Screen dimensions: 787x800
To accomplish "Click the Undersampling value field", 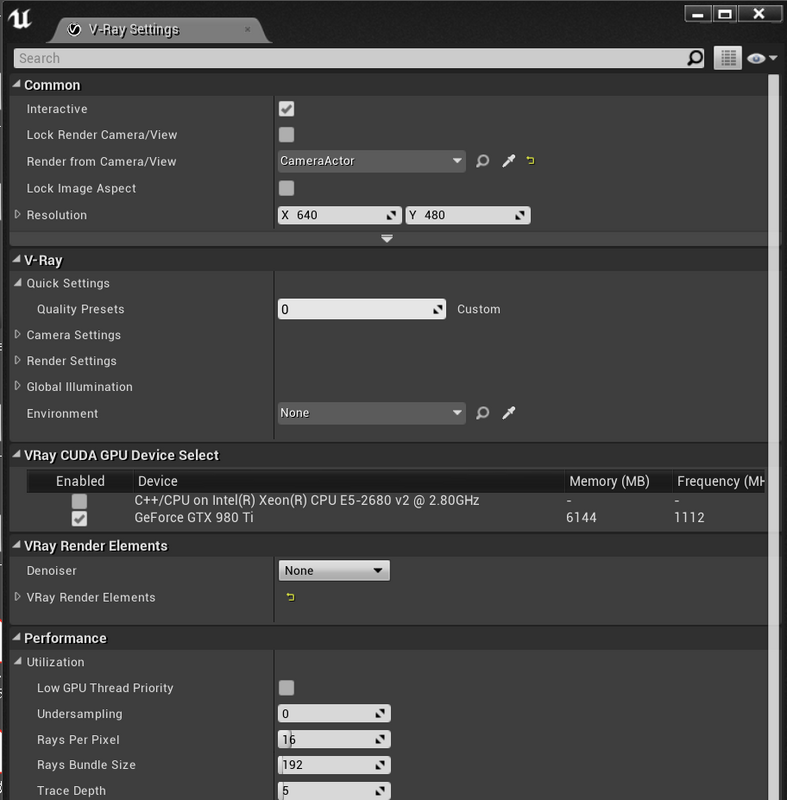I will (334, 713).
